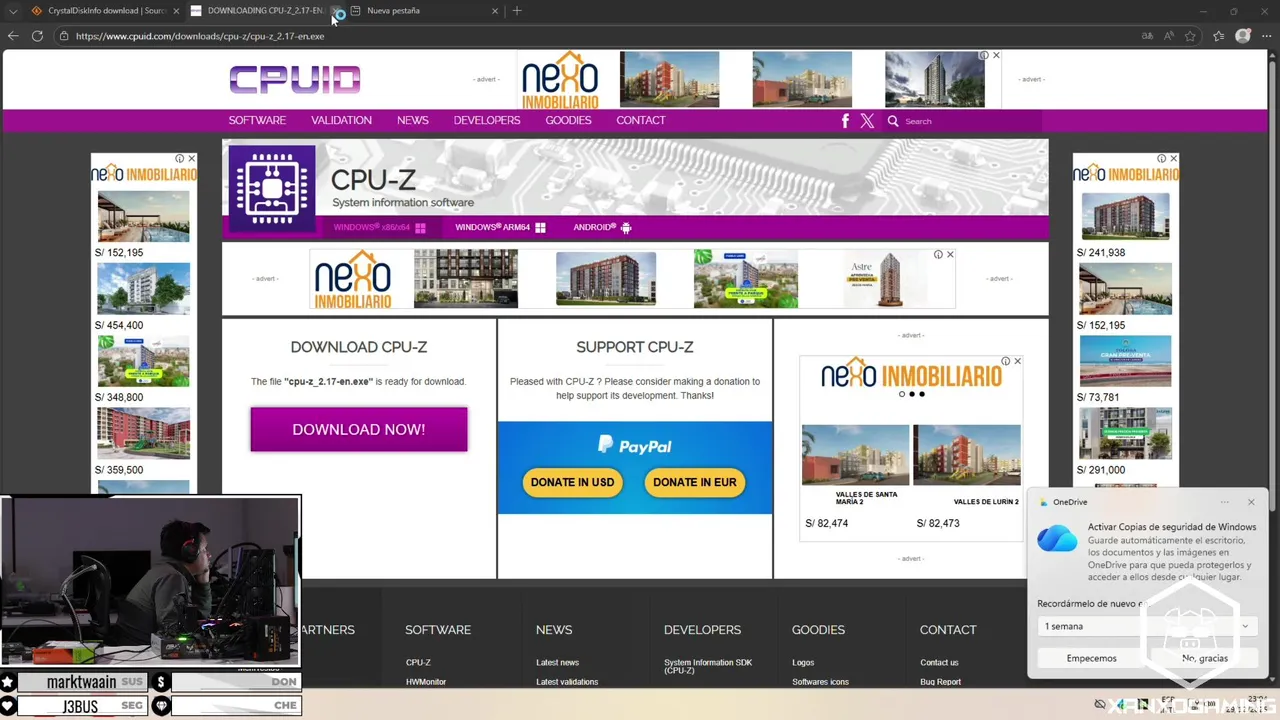Viewport: 1280px width, 720px height.
Task: Switch to the Nueva pestaña tab
Action: click(423, 11)
